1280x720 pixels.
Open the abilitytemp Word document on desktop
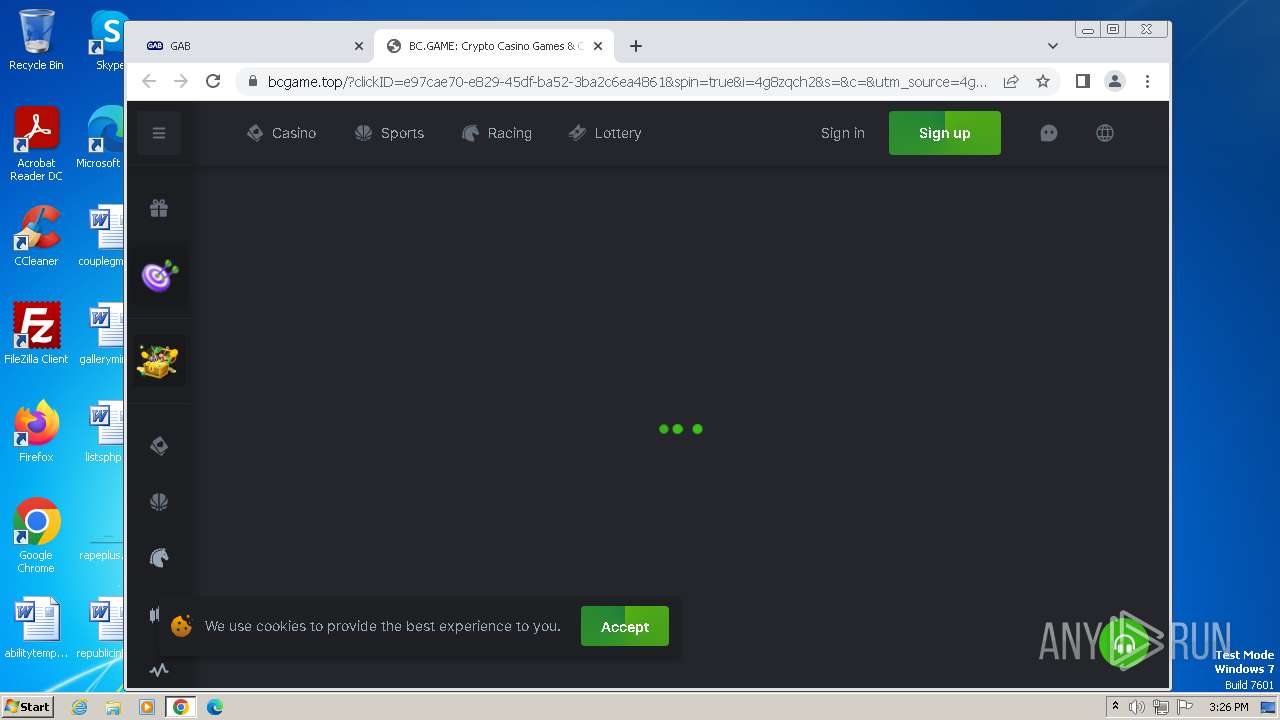tap(36, 628)
